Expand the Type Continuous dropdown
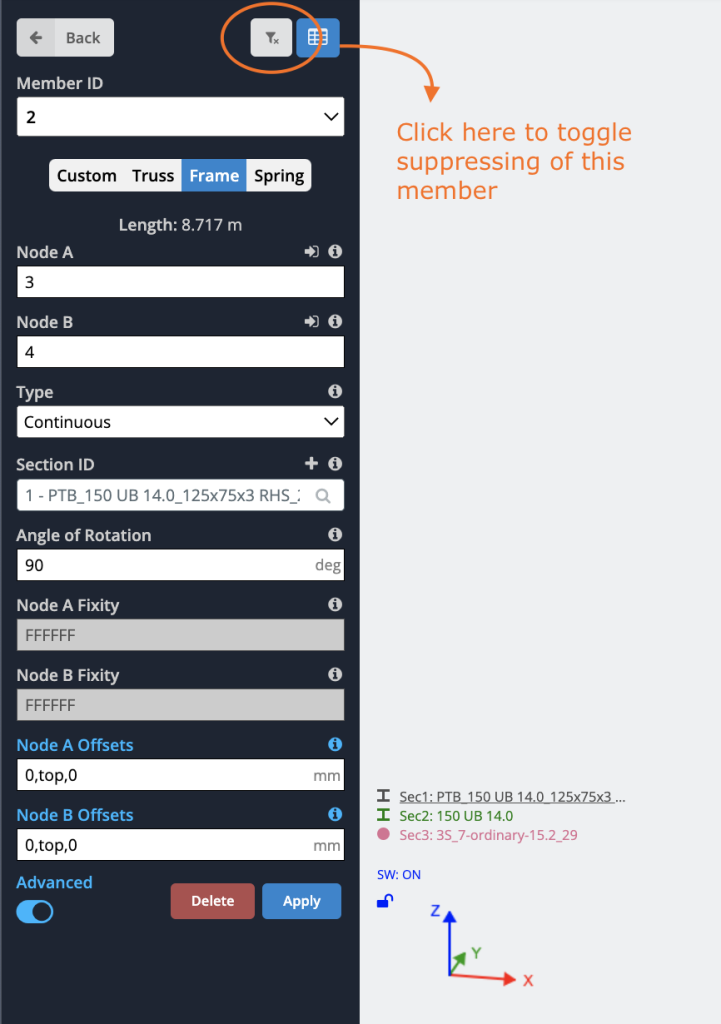This screenshot has width=721, height=1024. coord(180,422)
